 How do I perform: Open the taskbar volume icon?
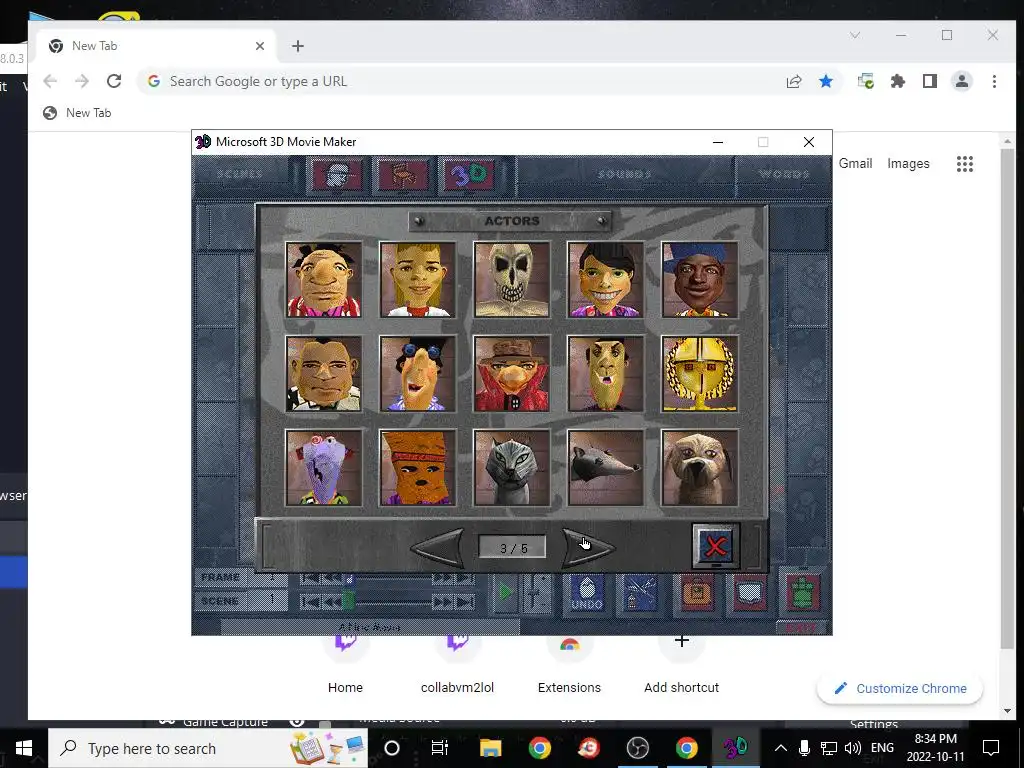(x=852, y=748)
